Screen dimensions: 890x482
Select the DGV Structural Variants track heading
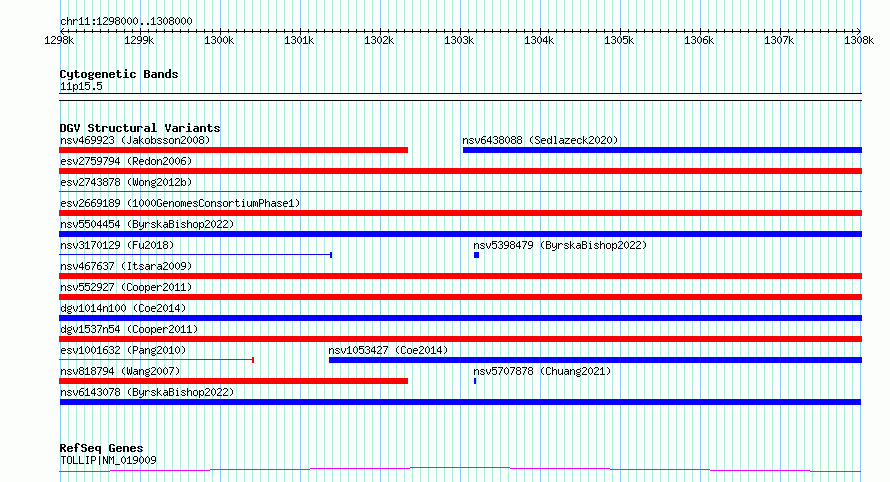pos(140,128)
